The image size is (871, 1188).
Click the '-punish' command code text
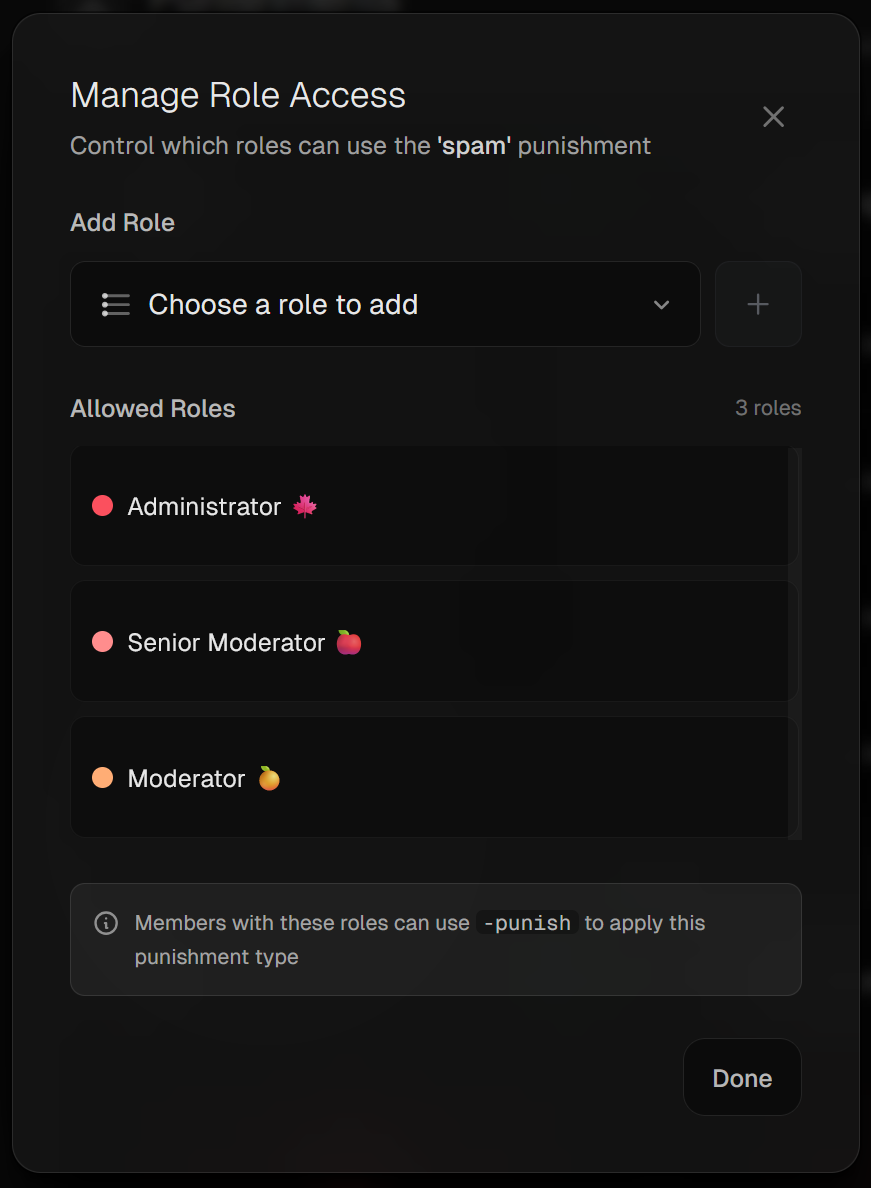pos(527,923)
